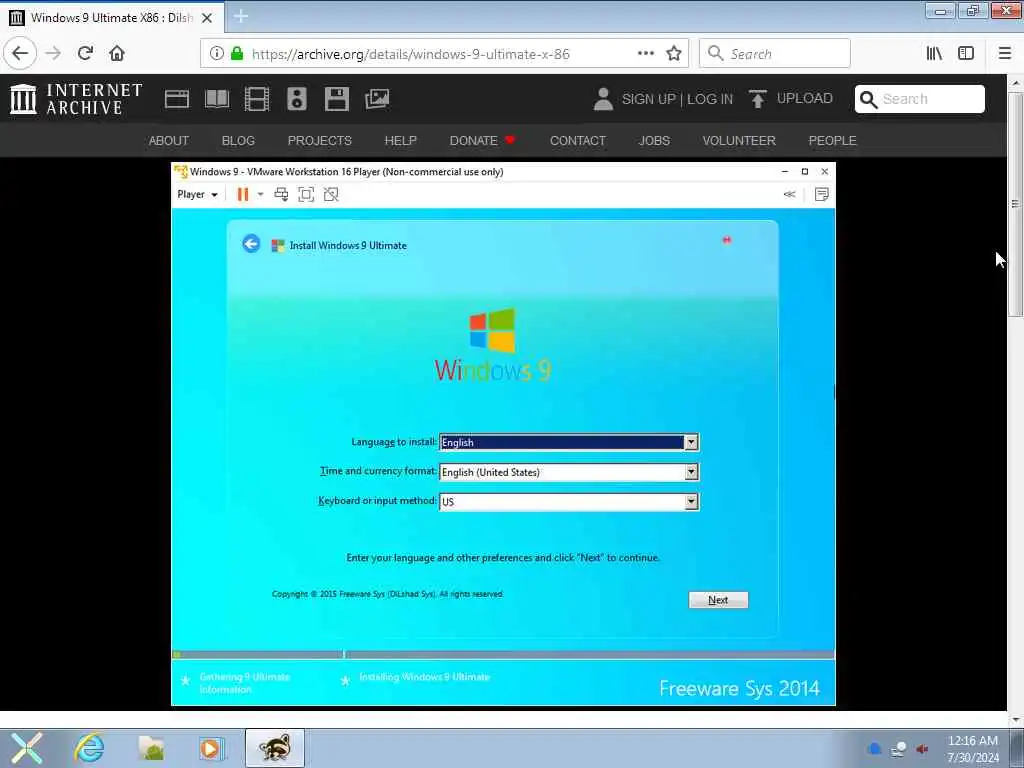Open VOLUNTEER navigation link
This screenshot has width=1024, height=768.
pos(739,140)
